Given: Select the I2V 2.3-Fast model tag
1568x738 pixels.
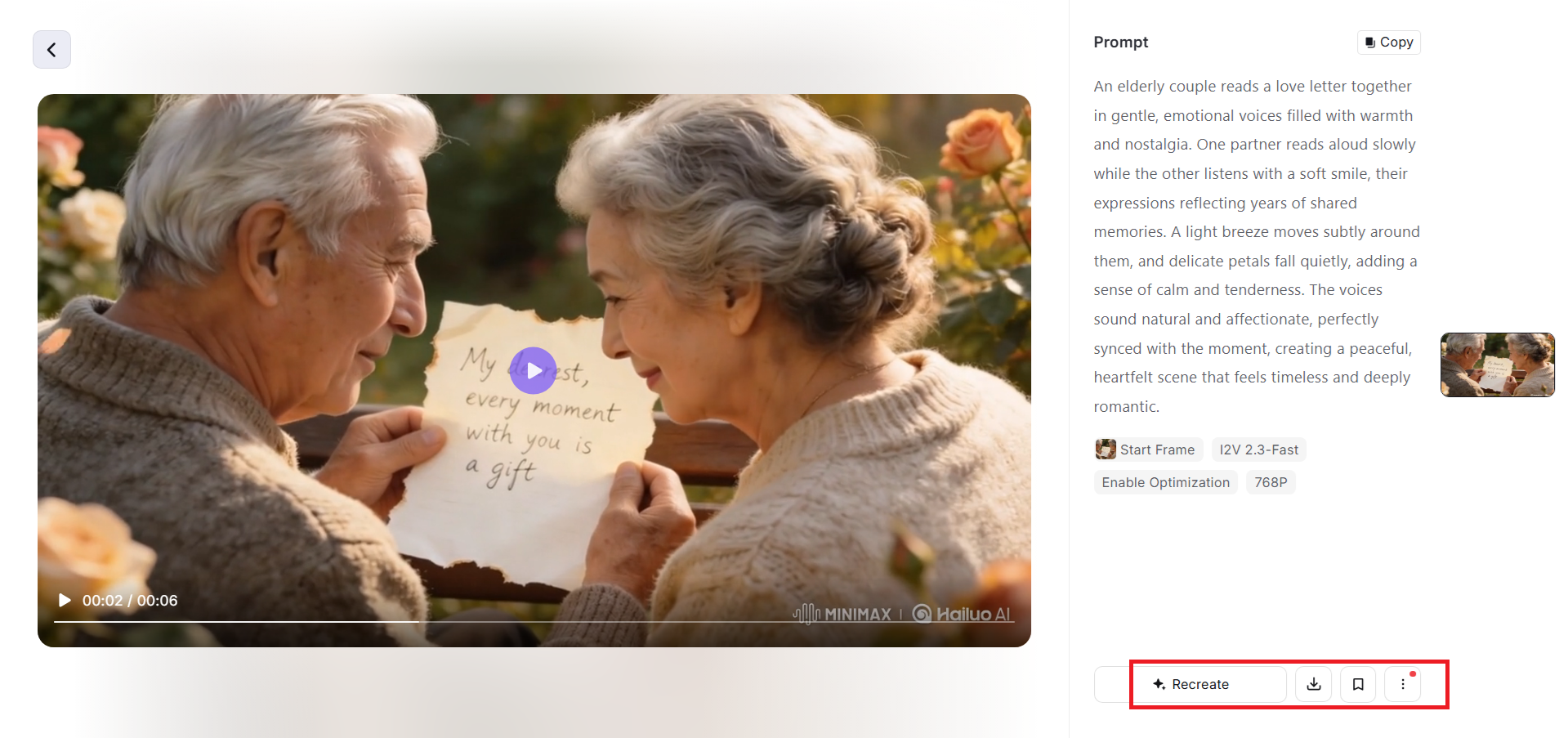Looking at the screenshot, I should [x=1258, y=449].
